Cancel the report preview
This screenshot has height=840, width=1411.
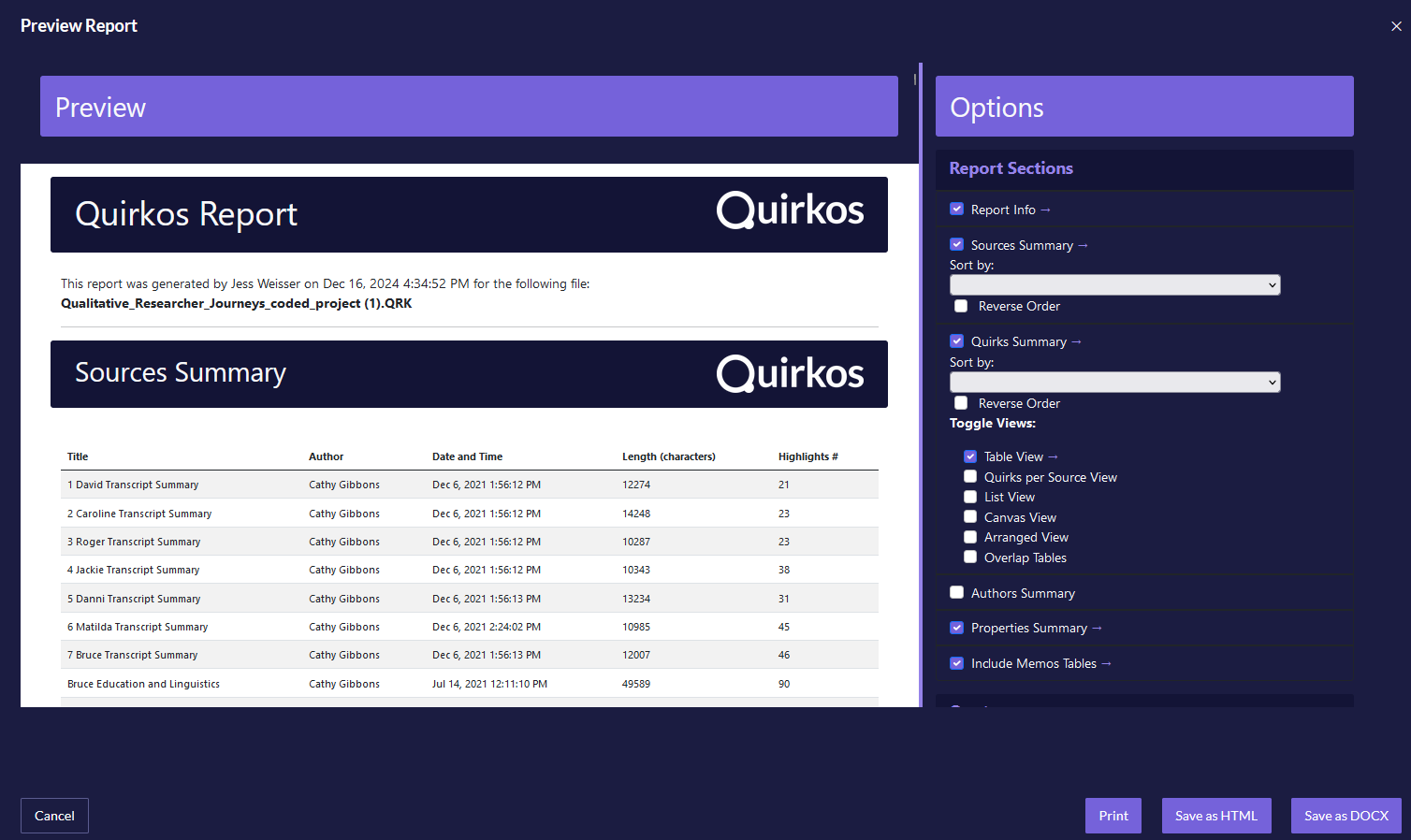(x=54, y=816)
